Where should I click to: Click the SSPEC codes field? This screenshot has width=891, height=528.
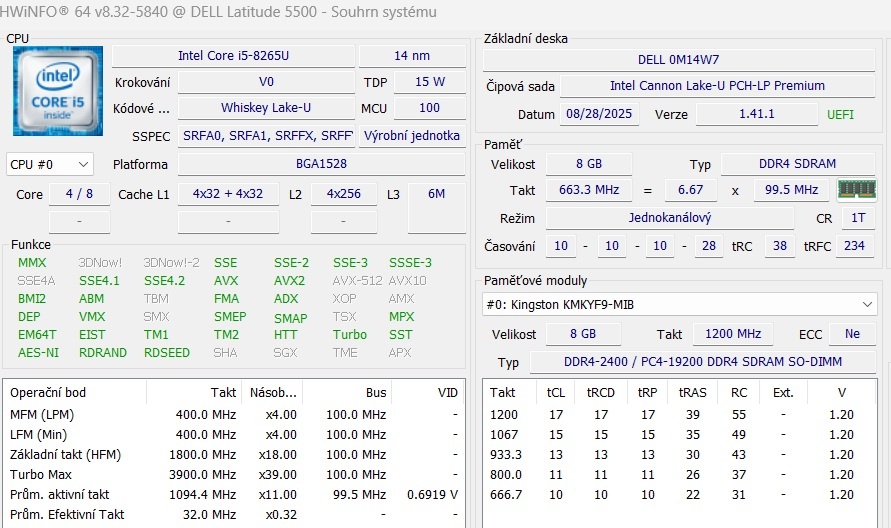pos(266,136)
